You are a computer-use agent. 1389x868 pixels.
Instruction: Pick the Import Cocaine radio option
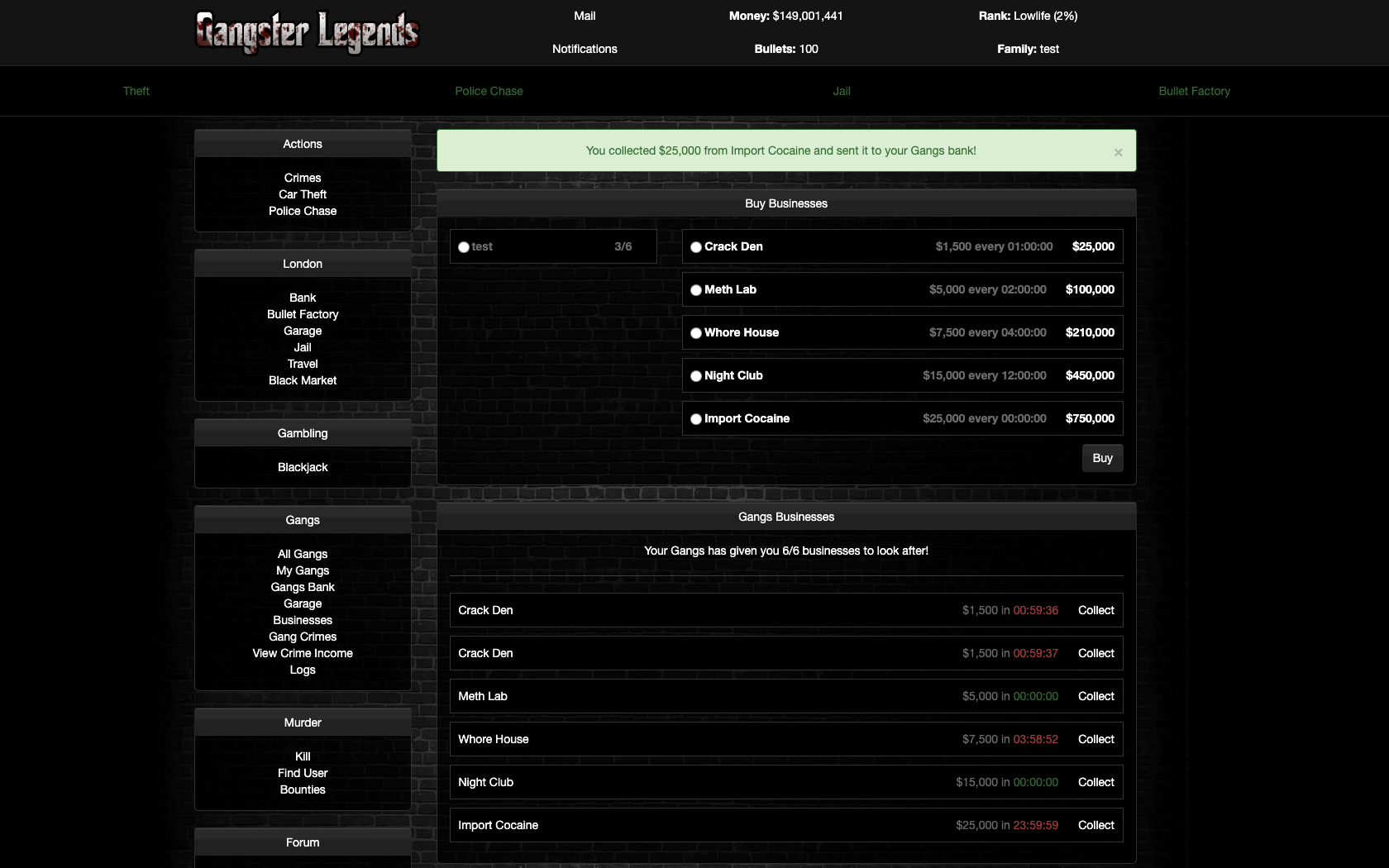point(696,419)
